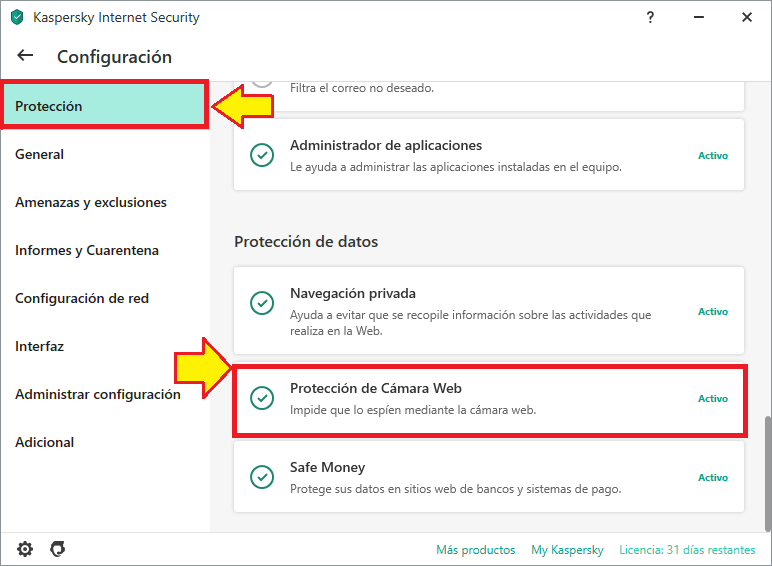Click the My Kaspersky link
The width and height of the screenshot is (772, 566).
567,550
